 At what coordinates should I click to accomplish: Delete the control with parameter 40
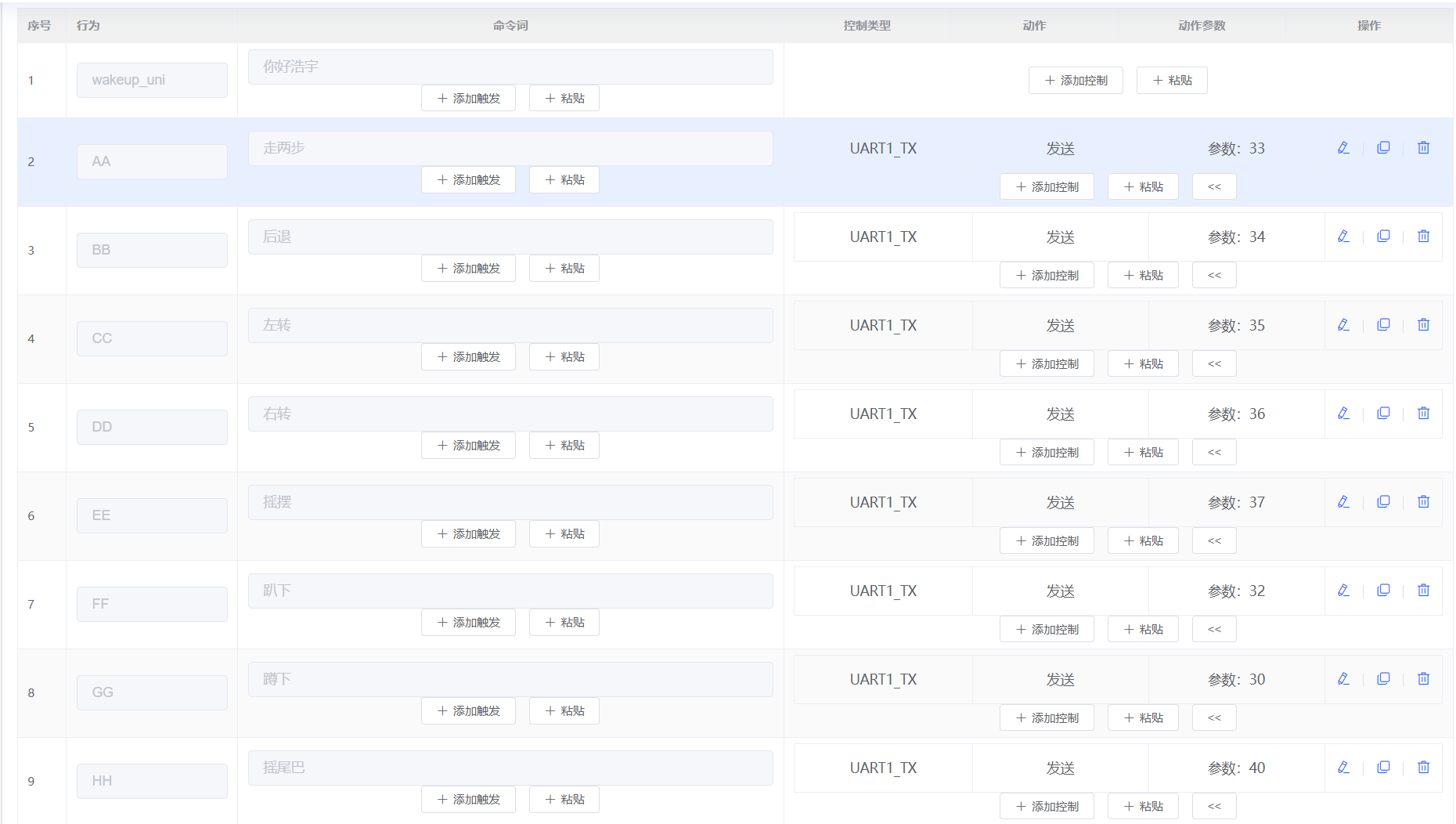click(1423, 768)
